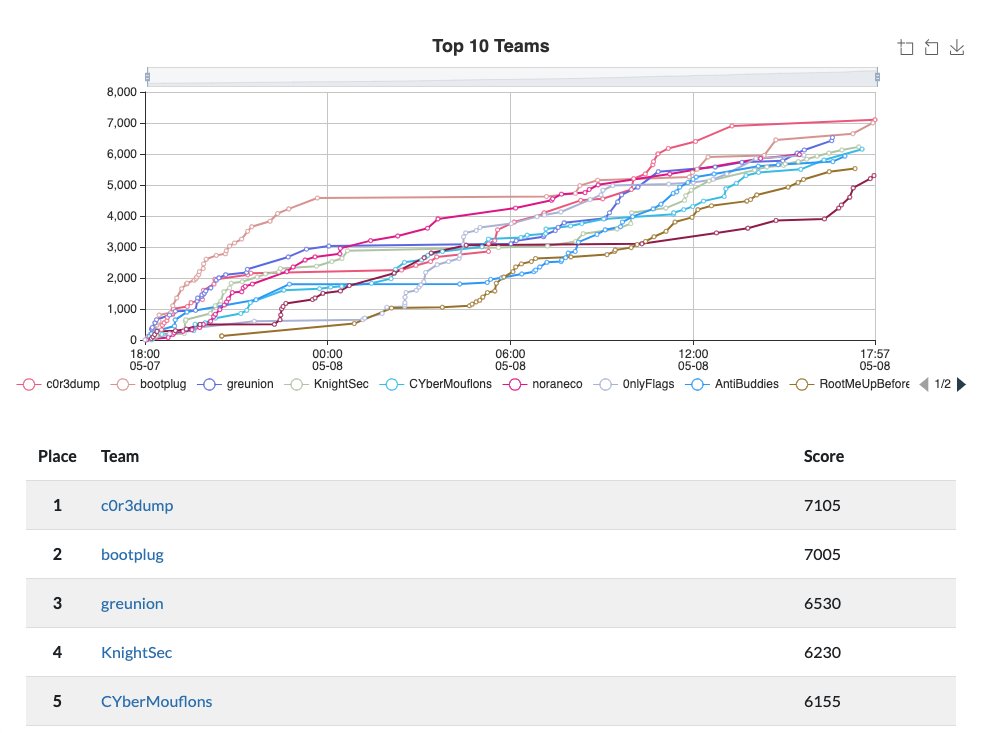
Task: Click left handle of time range slider
Action: pos(147,77)
